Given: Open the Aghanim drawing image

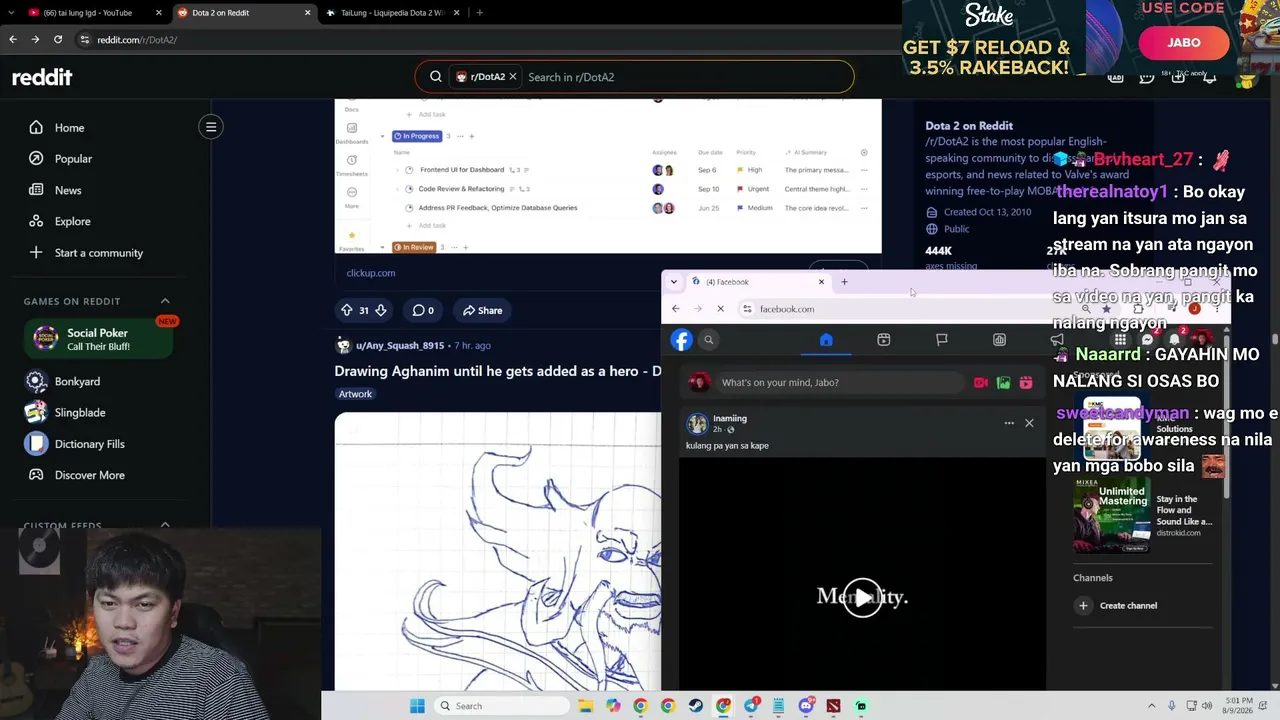Looking at the screenshot, I should 498,551.
